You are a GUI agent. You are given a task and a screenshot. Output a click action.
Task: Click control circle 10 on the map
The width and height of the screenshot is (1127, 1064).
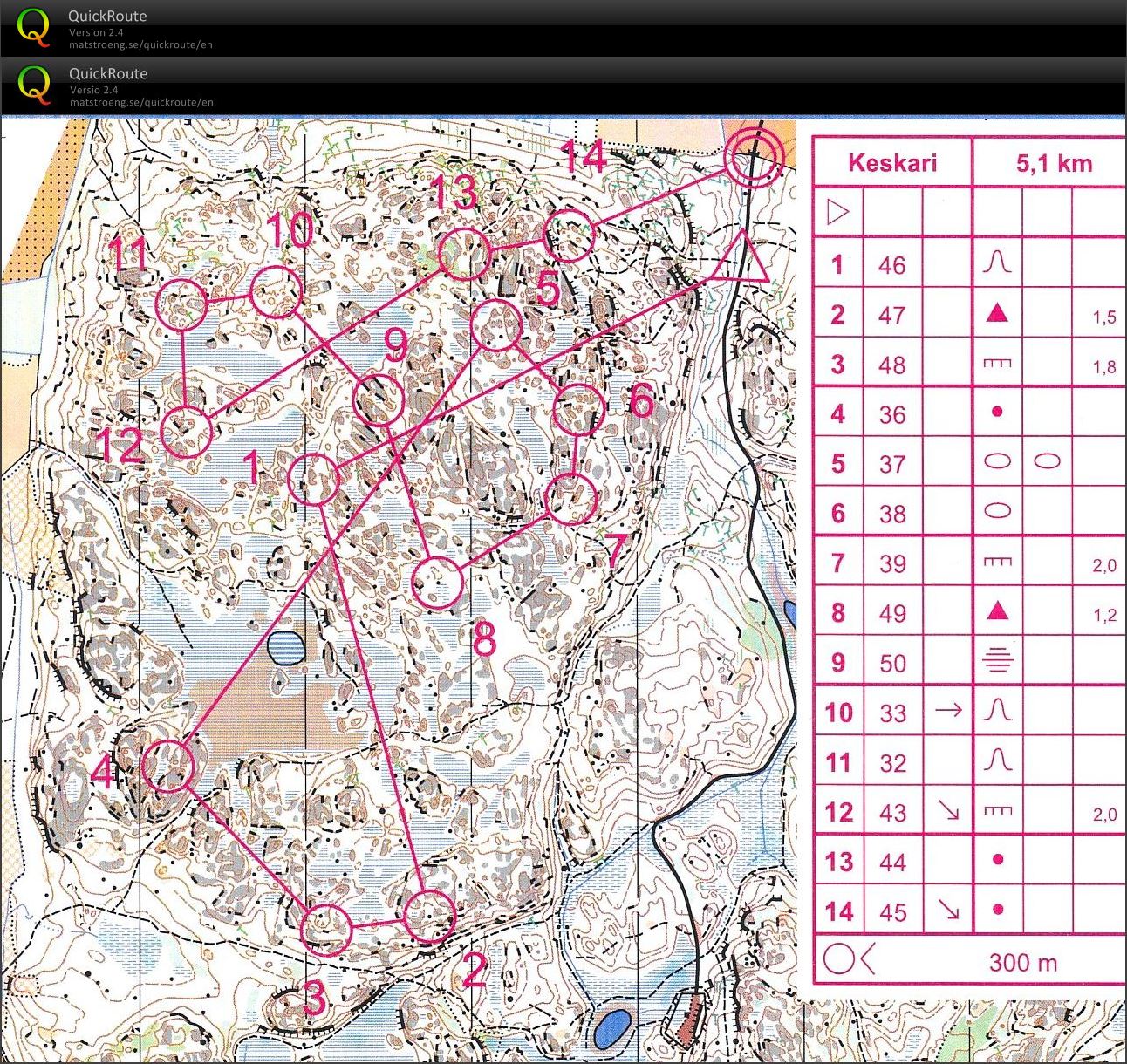point(276,293)
